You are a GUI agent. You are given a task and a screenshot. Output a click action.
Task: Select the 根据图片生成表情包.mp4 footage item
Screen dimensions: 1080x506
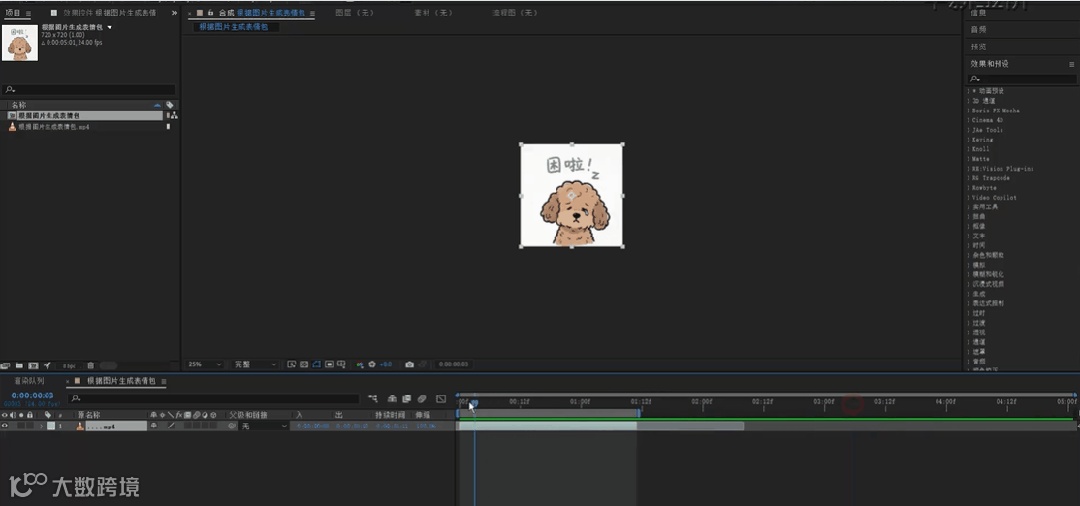(x=53, y=127)
